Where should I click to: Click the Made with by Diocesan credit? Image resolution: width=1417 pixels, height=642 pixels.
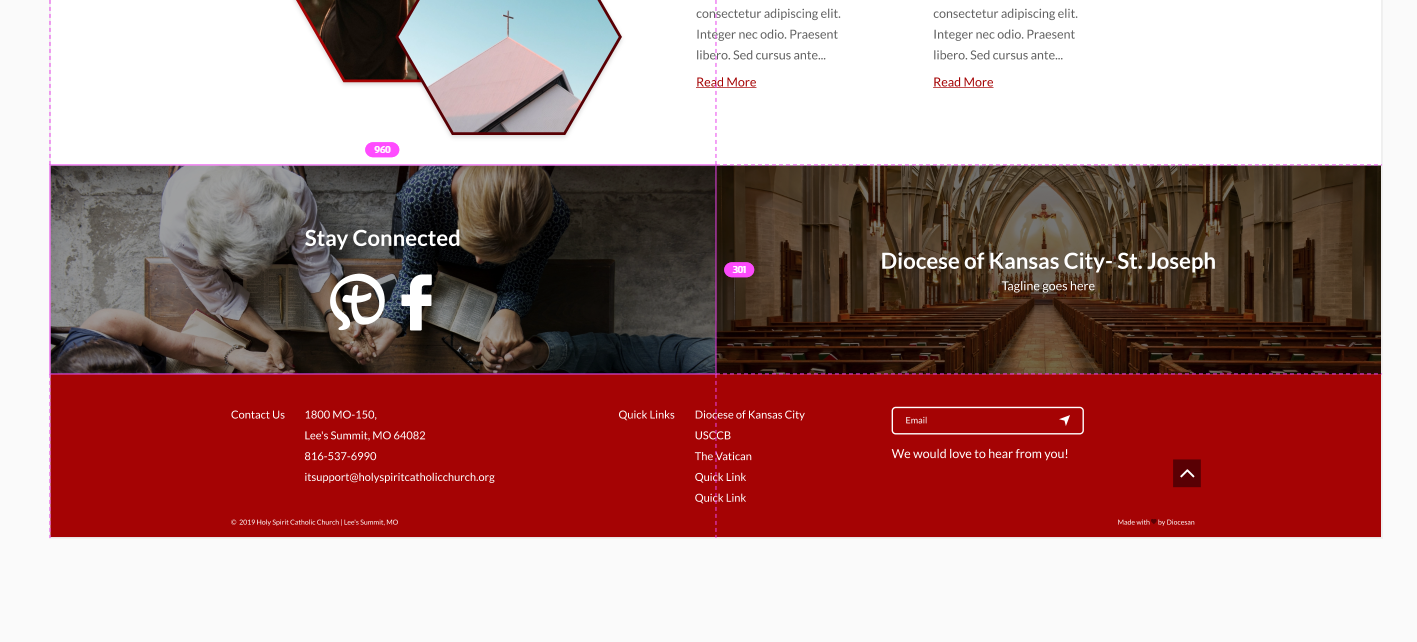pyautogui.click(x=1155, y=522)
